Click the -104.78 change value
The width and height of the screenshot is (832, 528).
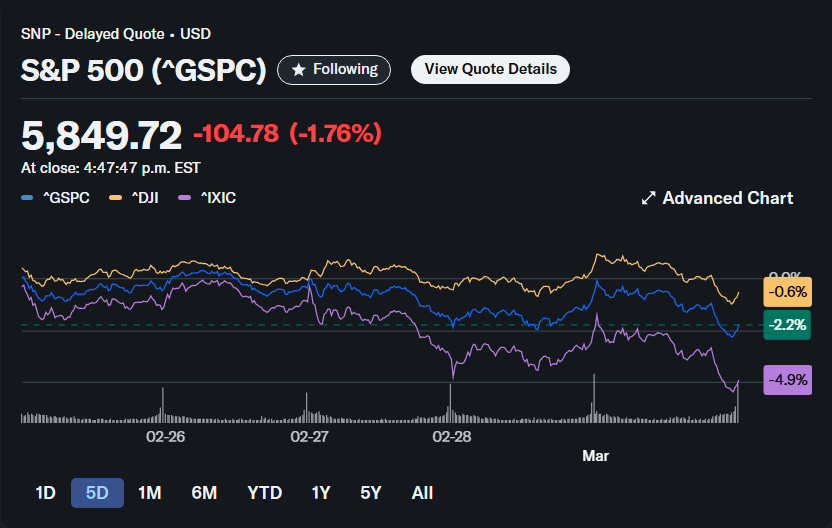(x=236, y=133)
